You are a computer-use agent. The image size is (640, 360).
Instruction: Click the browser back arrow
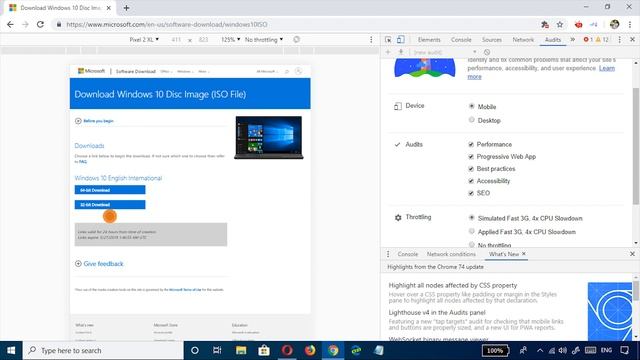tap(10, 24)
